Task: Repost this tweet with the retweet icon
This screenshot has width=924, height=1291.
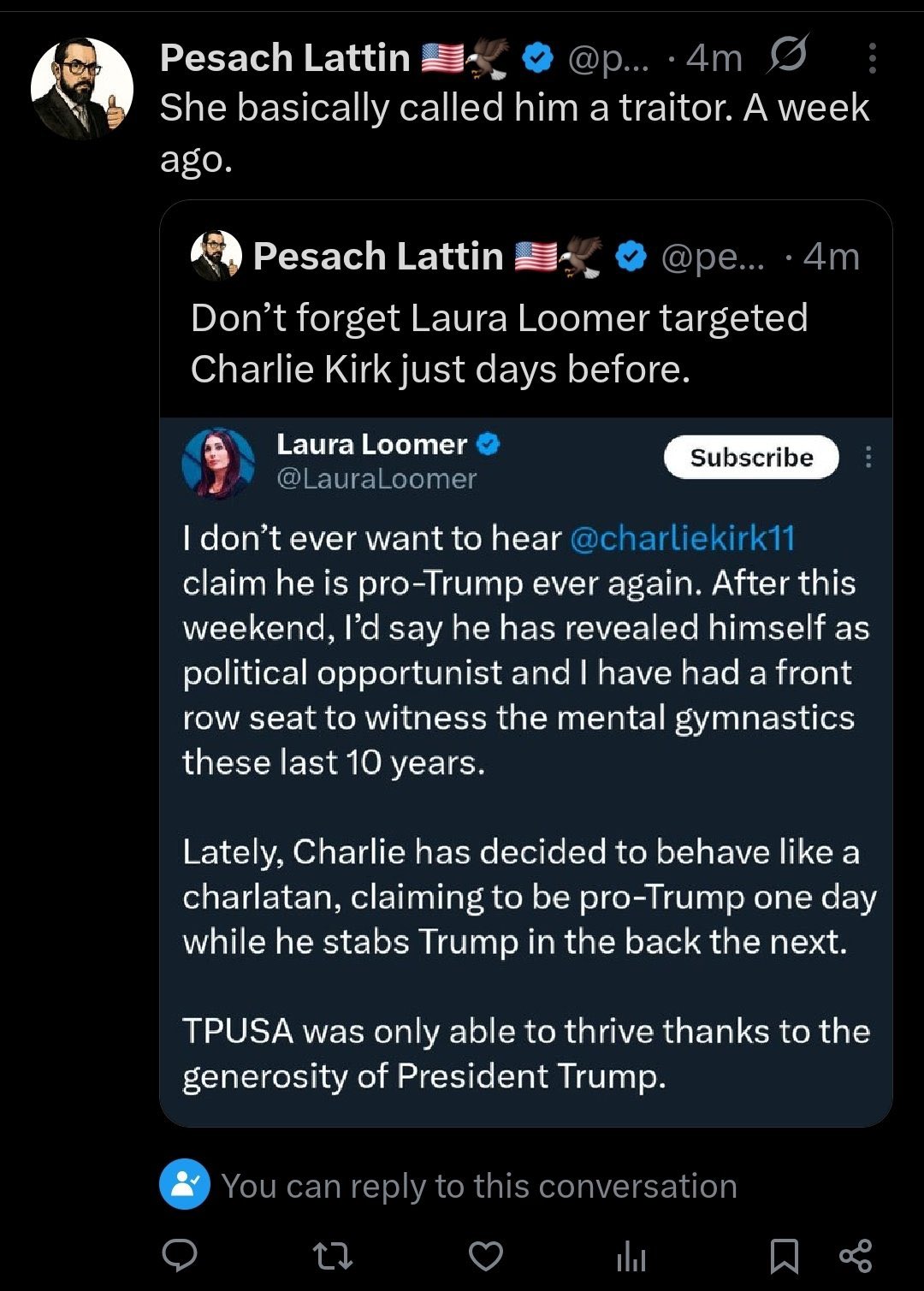Action: (332, 1256)
